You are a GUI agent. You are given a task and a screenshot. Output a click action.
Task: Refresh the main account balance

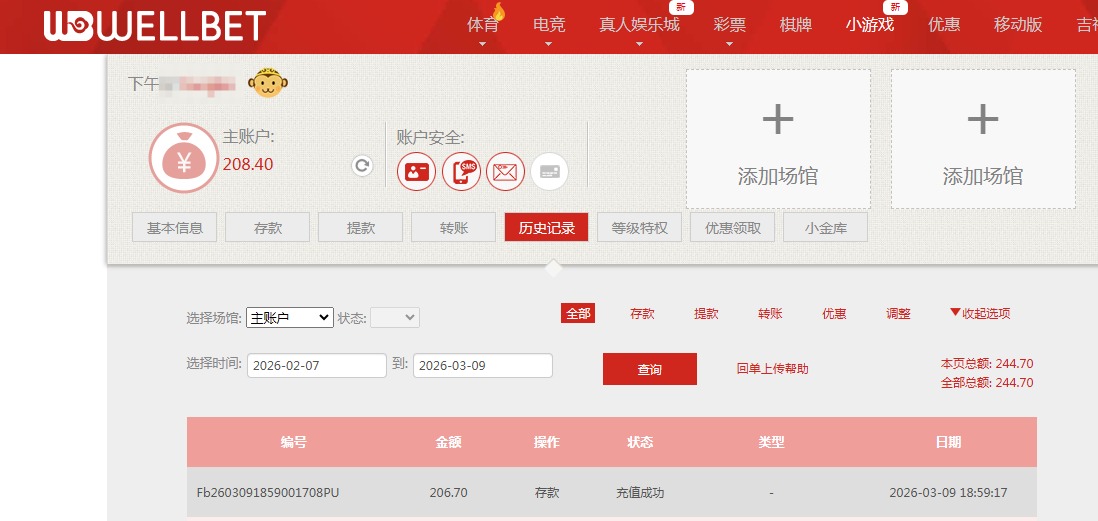tap(362, 166)
